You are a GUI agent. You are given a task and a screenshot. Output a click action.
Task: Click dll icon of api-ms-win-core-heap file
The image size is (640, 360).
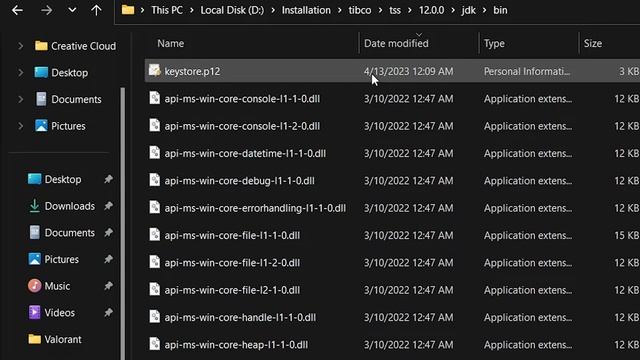click(154, 344)
